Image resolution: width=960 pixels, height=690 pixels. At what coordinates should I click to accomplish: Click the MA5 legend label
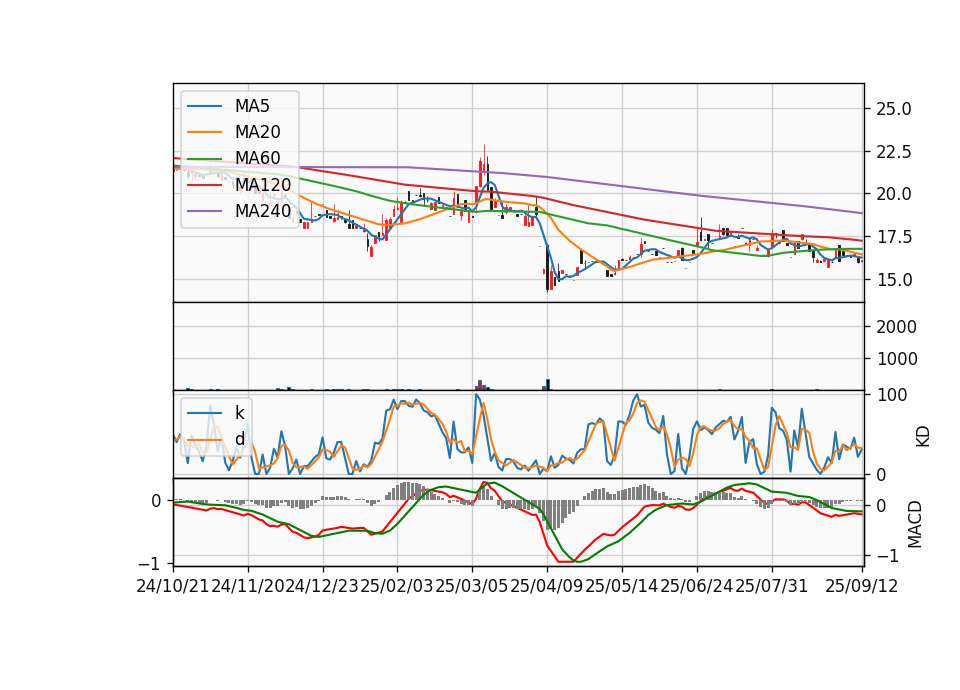point(252,106)
